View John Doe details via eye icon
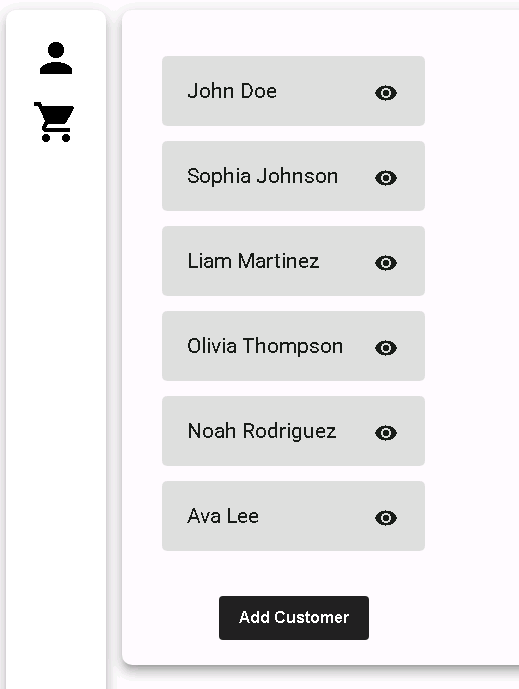The image size is (519, 689). [x=386, y=93]
